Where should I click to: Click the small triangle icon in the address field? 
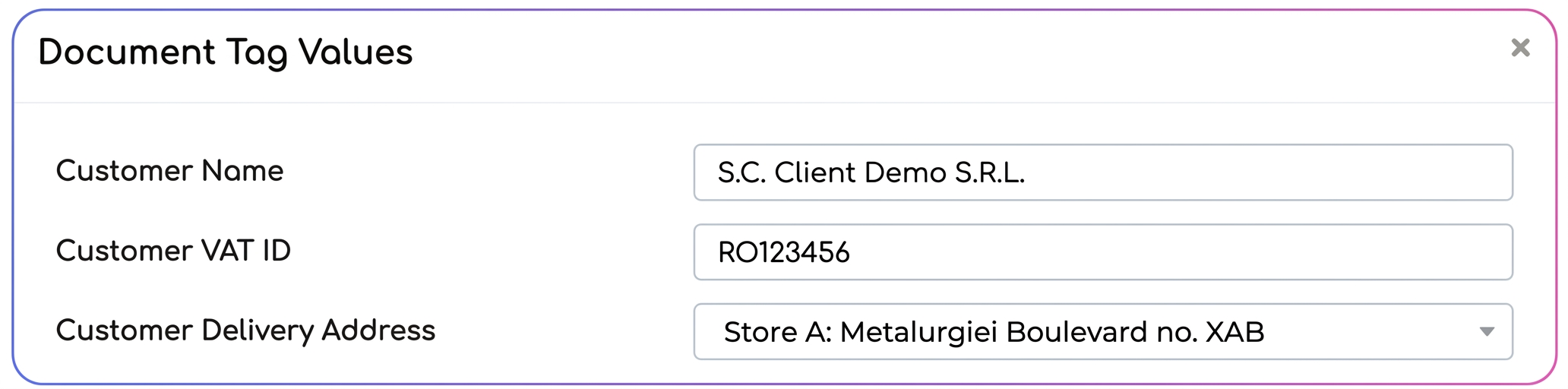[x=1487, y=332]
